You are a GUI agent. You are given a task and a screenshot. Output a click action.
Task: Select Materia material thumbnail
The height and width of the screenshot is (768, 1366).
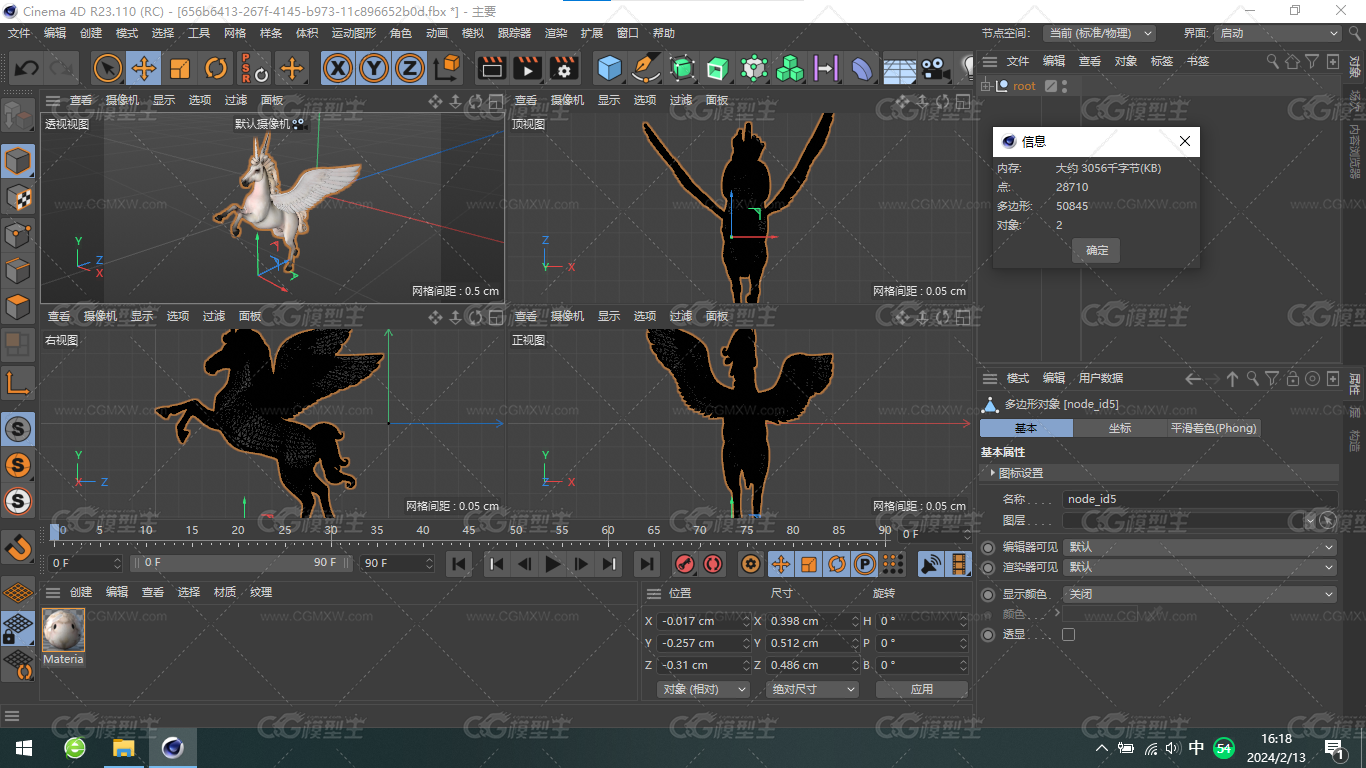[63, 630]
